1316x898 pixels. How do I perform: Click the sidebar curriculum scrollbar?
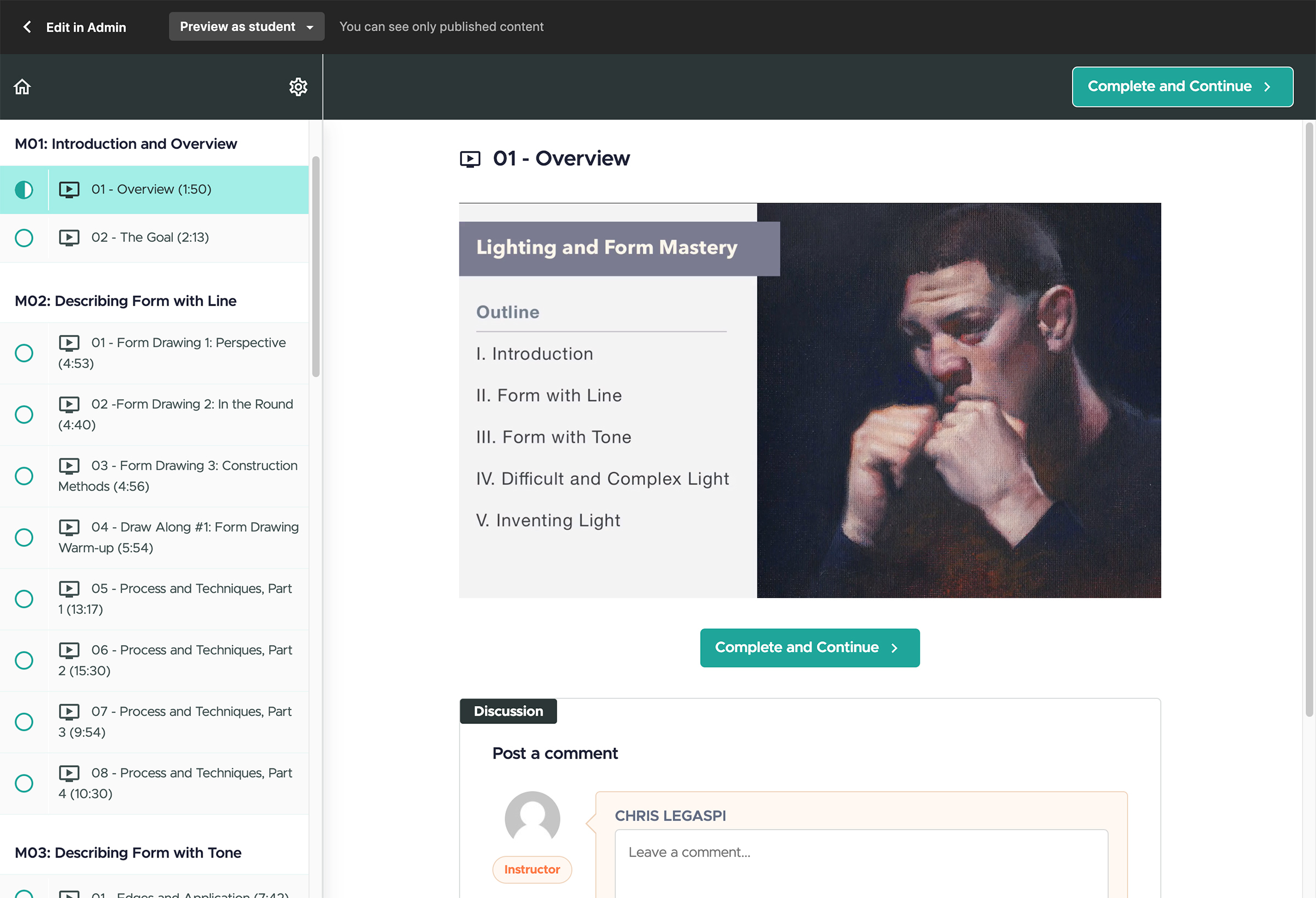(316, 266)
